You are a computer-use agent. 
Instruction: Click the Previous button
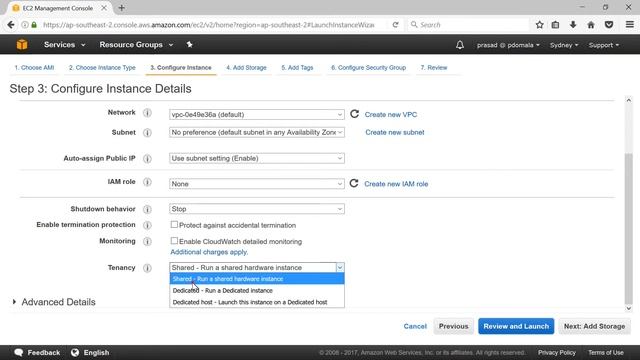click(x=453, y=326)
